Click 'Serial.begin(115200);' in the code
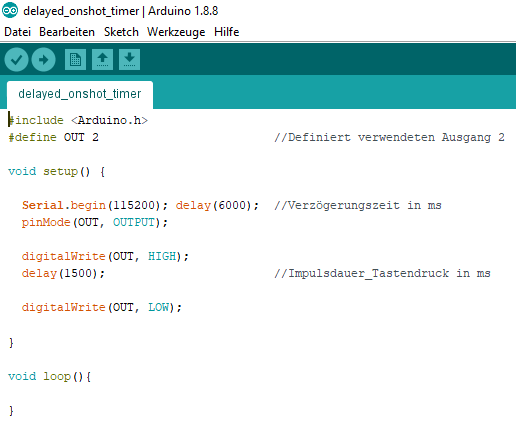The width and height of the screenshot is (516, 426). coord(95,205)
